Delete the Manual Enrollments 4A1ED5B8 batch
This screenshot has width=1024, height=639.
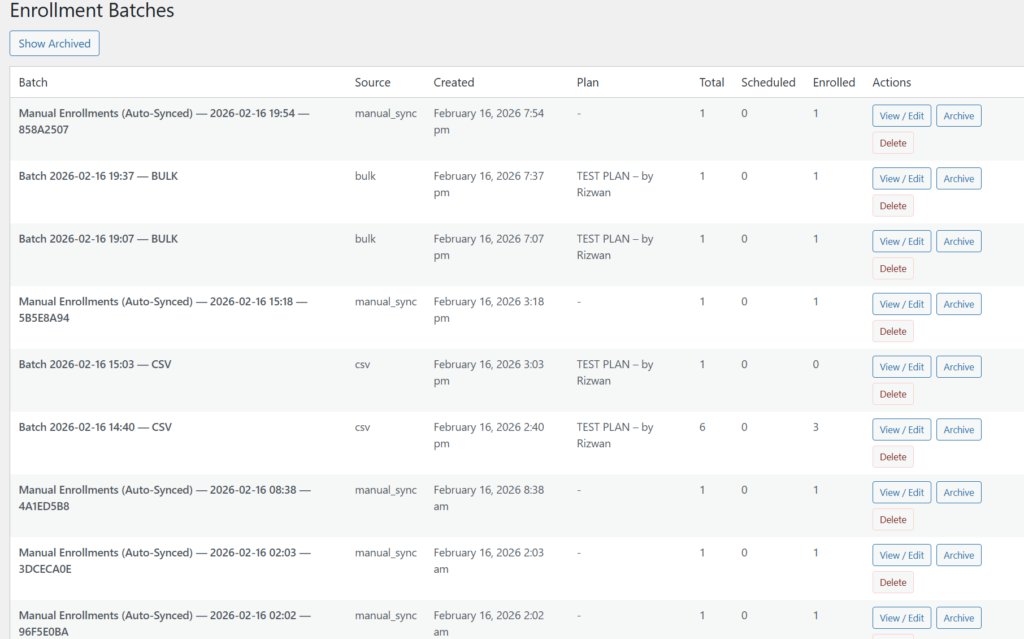pyautogui.click(x=892, y=520)
